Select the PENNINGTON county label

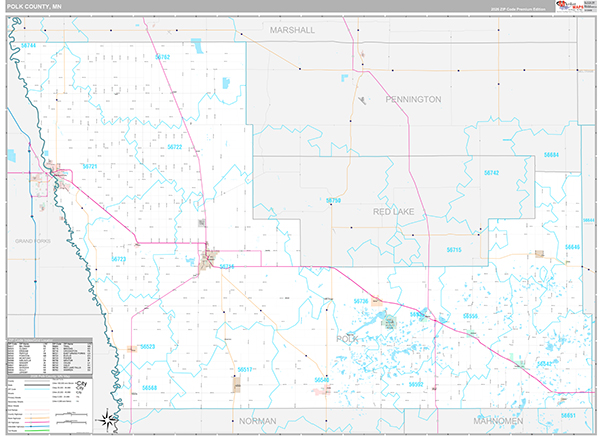[x=413, y=100]
